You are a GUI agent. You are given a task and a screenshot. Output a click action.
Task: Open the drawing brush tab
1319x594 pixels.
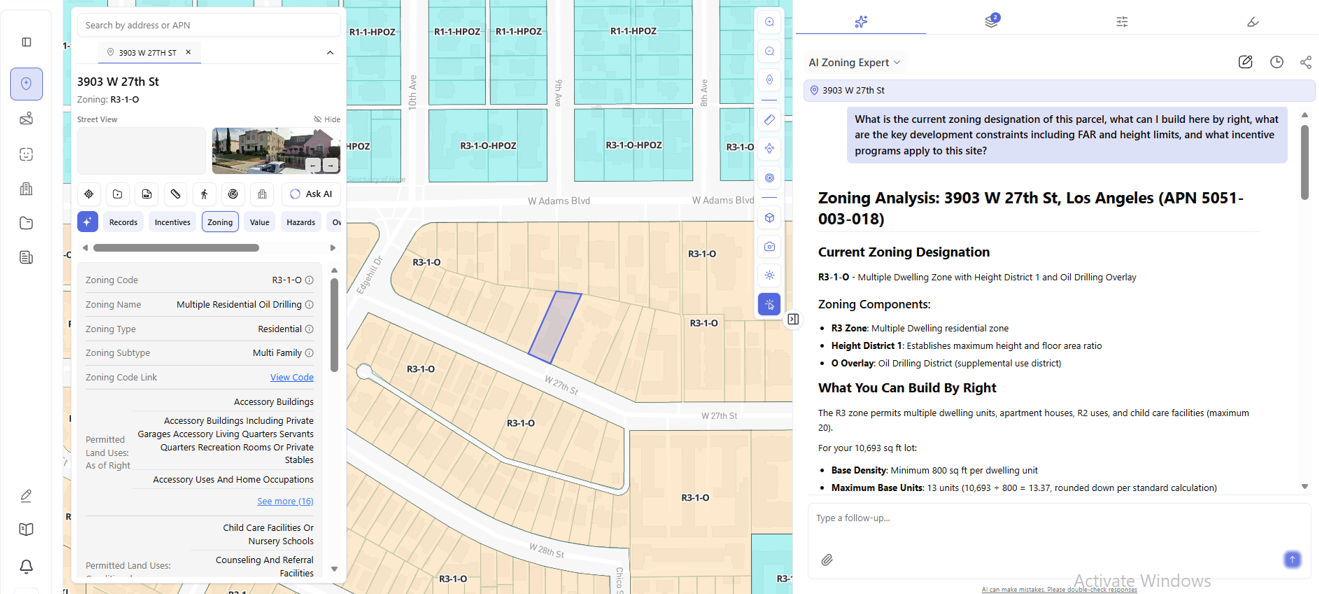pyautogui.click(x=1253, y=21)
